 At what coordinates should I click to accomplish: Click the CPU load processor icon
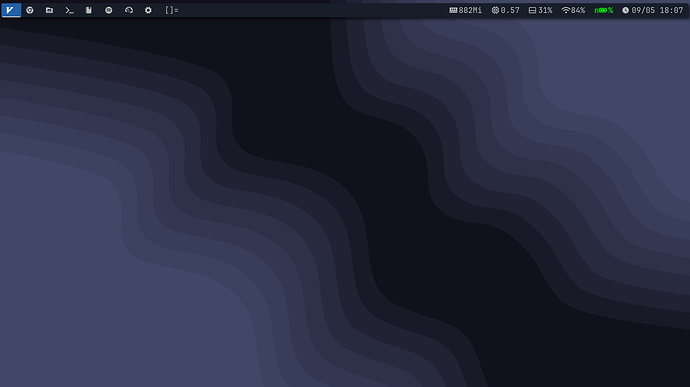[x=495, y=10]
